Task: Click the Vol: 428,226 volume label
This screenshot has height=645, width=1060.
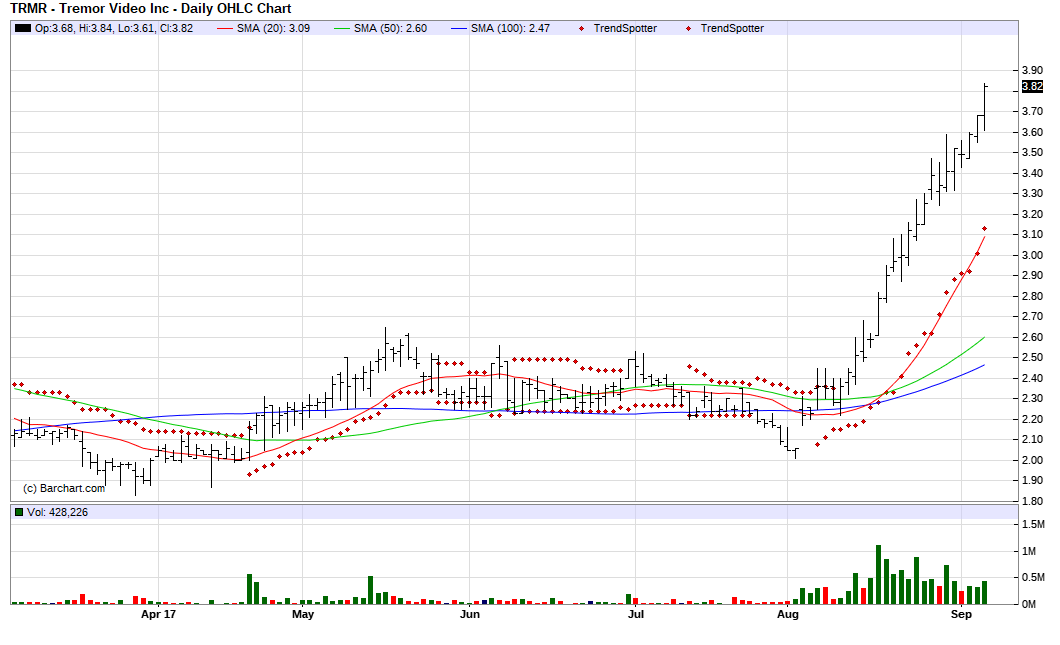Action: [57, 512]
